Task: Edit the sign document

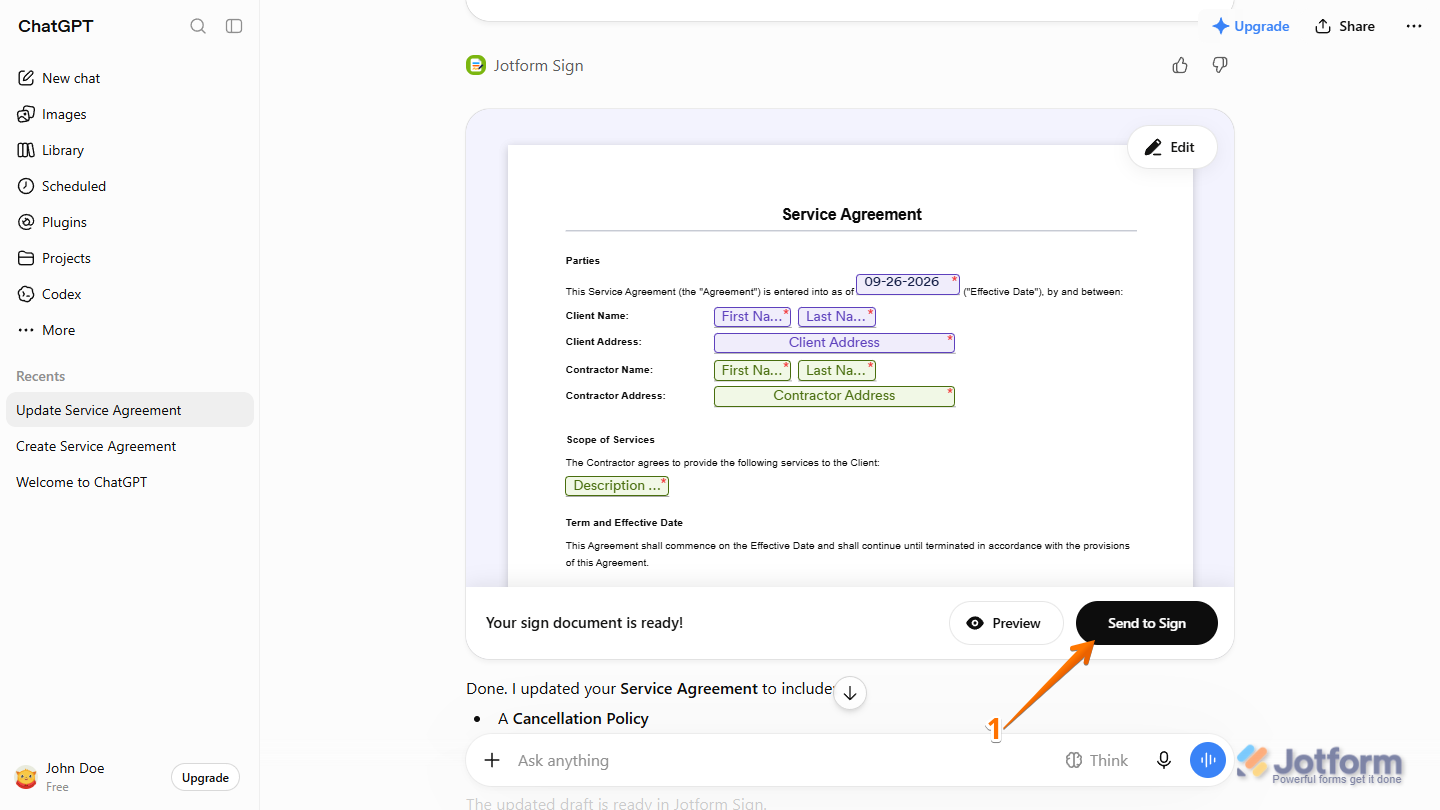Action: 1172,147
